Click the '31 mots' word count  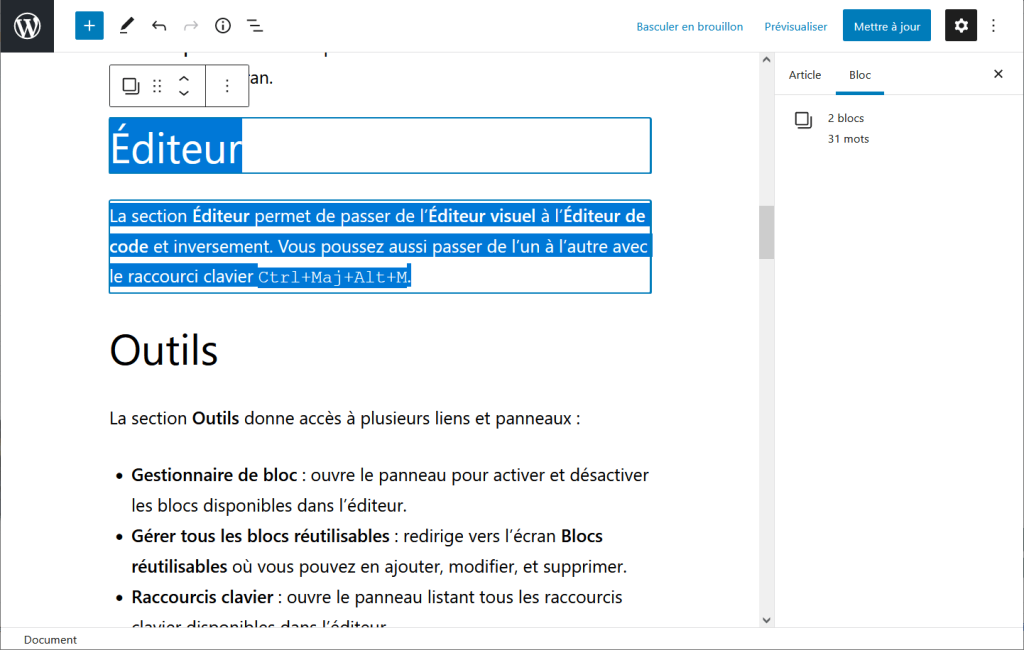pos(848,139)
